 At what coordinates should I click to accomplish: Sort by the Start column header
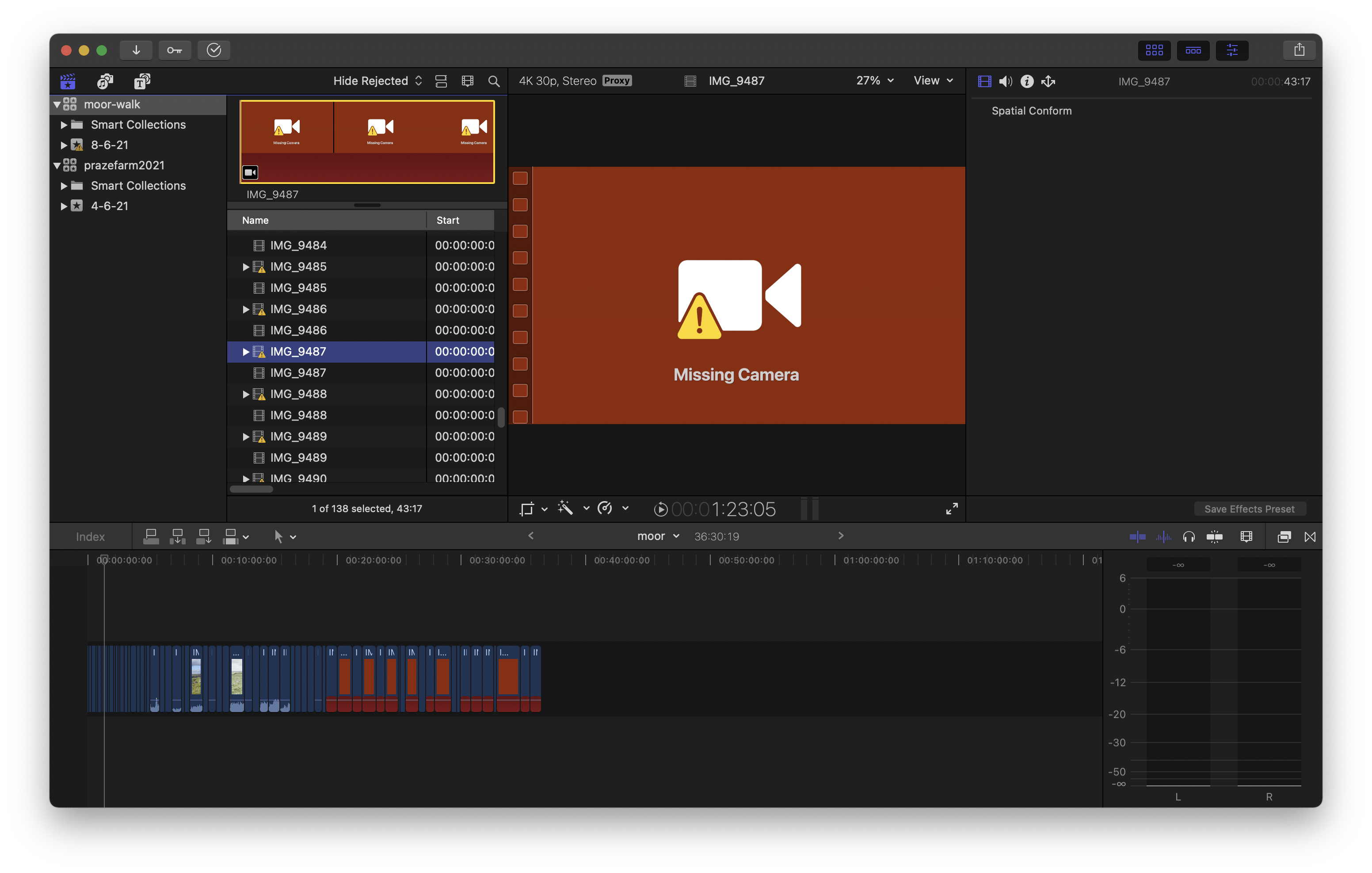coord(461,220)
